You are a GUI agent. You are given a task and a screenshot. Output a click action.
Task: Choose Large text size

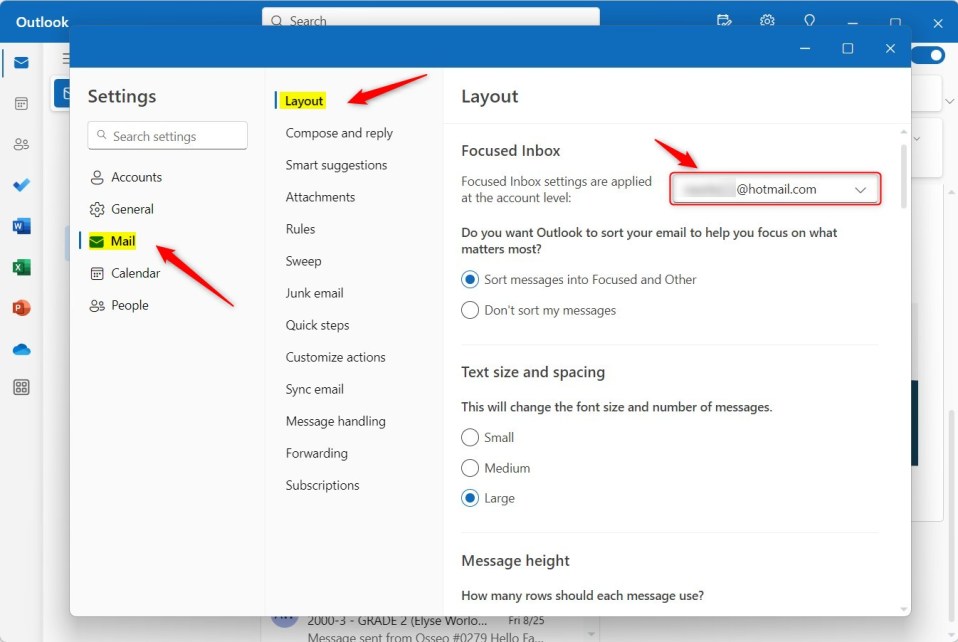click(470, 498)
